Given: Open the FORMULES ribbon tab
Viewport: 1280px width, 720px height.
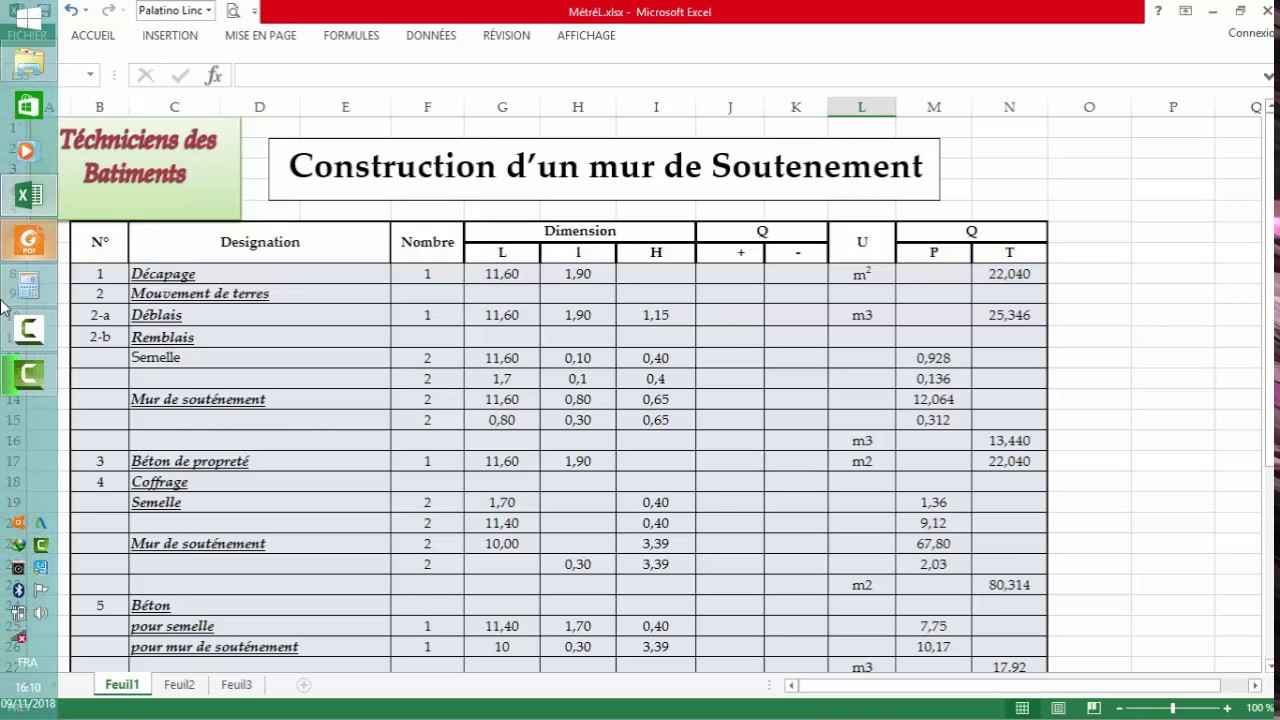Looking at the screenshot, I should click(351, 35).
